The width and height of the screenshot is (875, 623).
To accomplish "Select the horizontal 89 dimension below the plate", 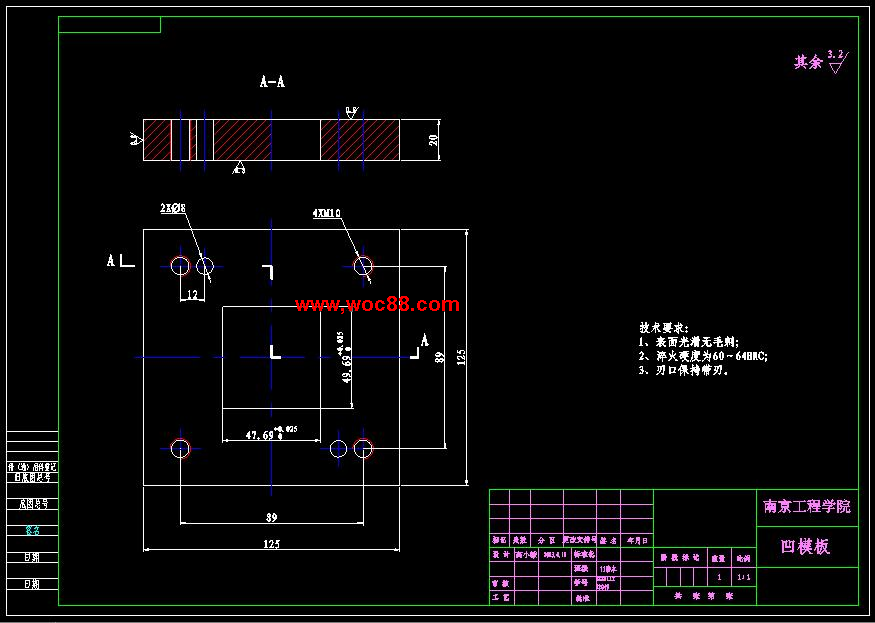I will point(271,517).
